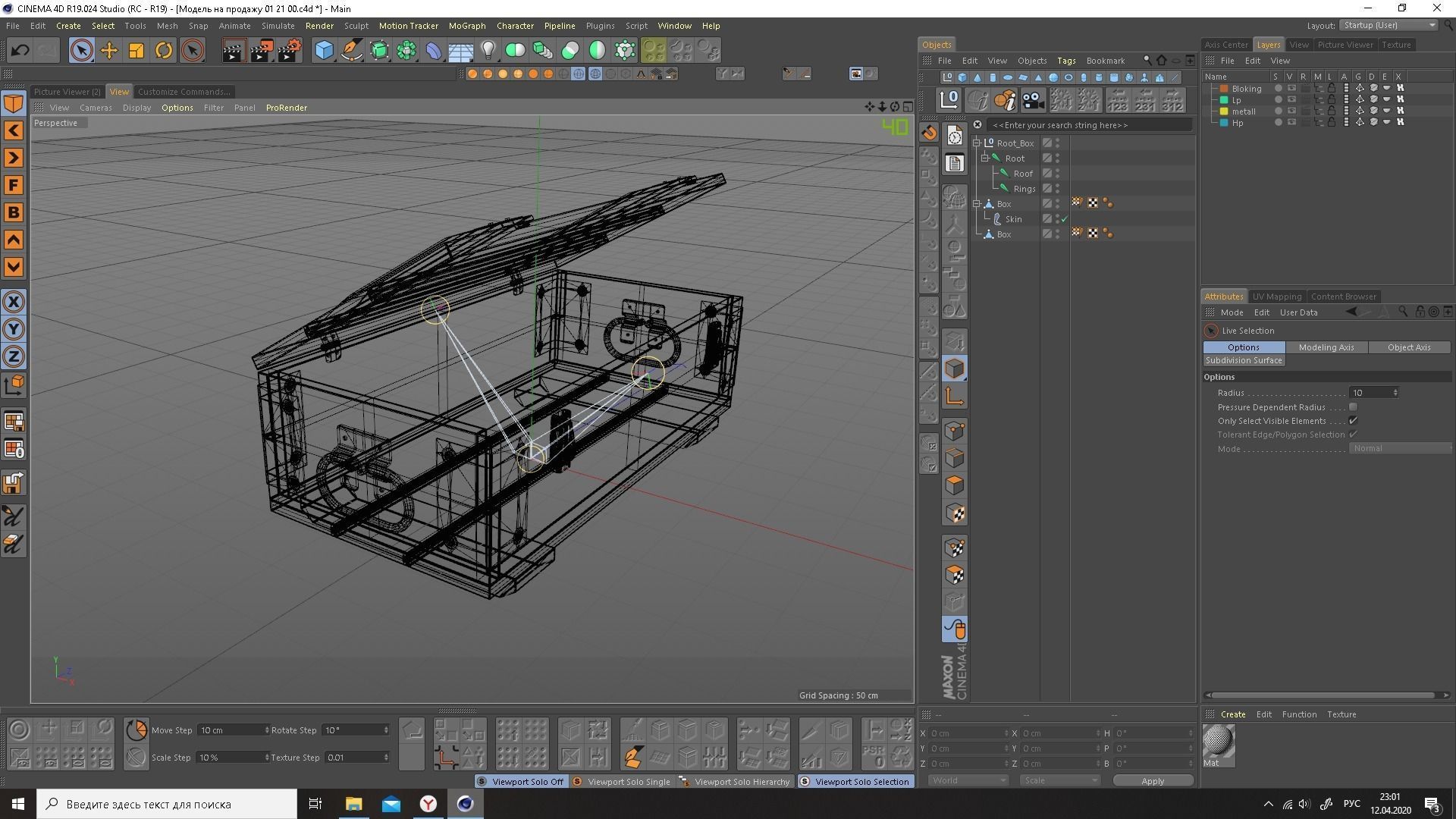Click the Object Axis button
This screenshot has height=819, width=1456.
1409,347
